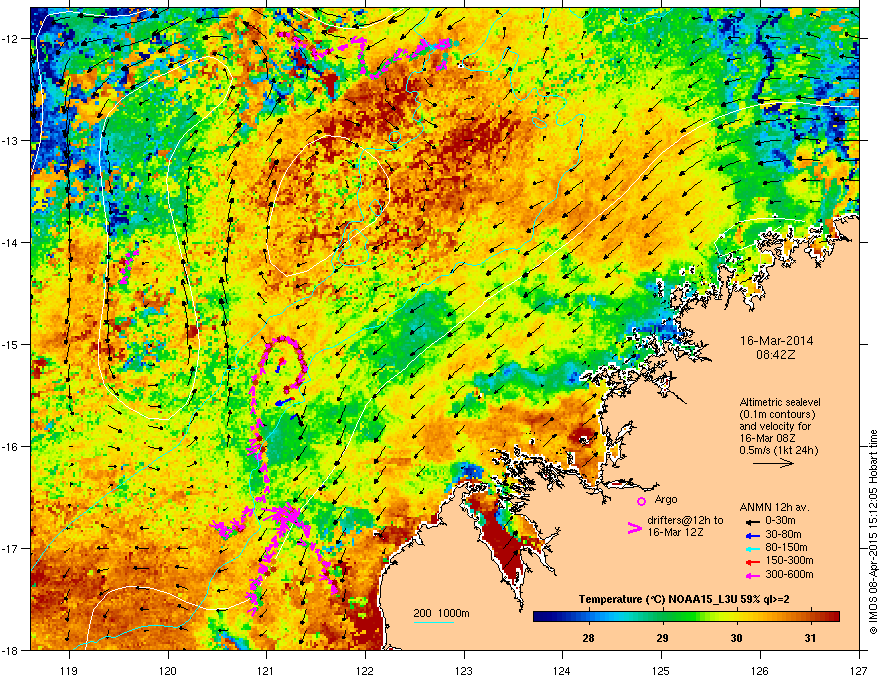Click latitude axis label -12
Screen dimensions: 880x680
click(10, 38)
